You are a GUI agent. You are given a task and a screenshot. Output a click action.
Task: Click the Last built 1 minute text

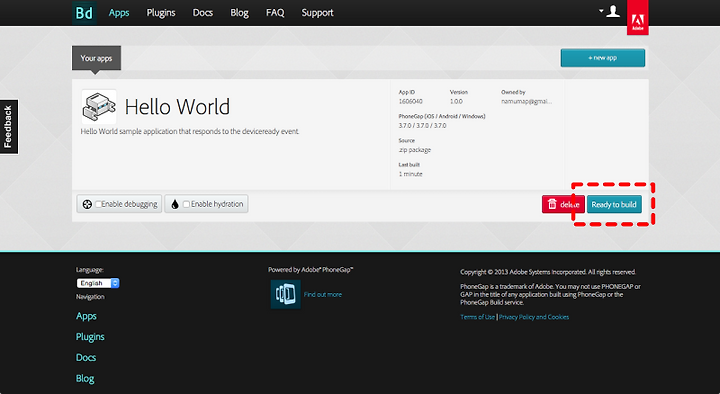pos(411,174)
